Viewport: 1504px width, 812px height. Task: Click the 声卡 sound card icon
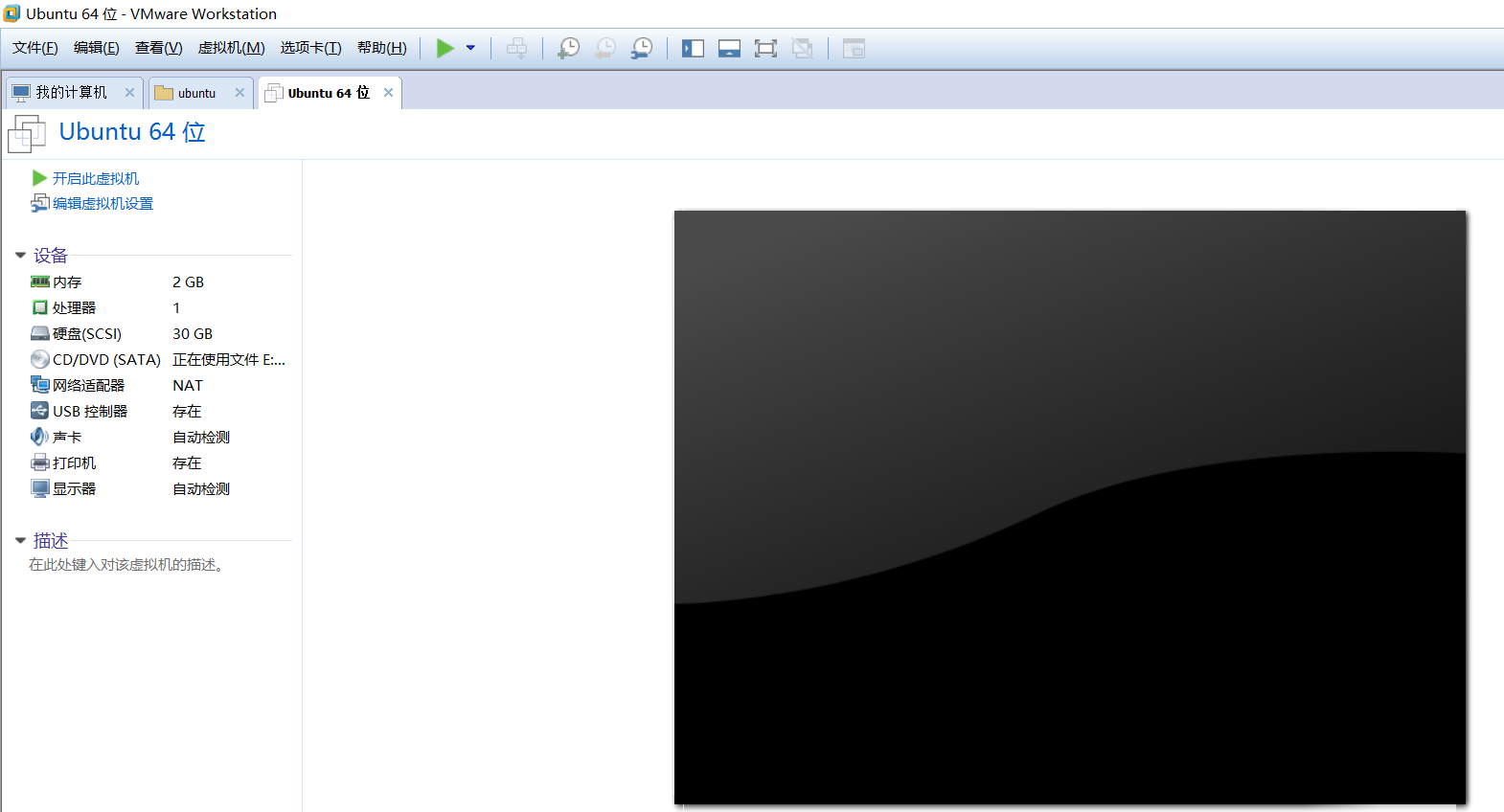coord(40,437)
